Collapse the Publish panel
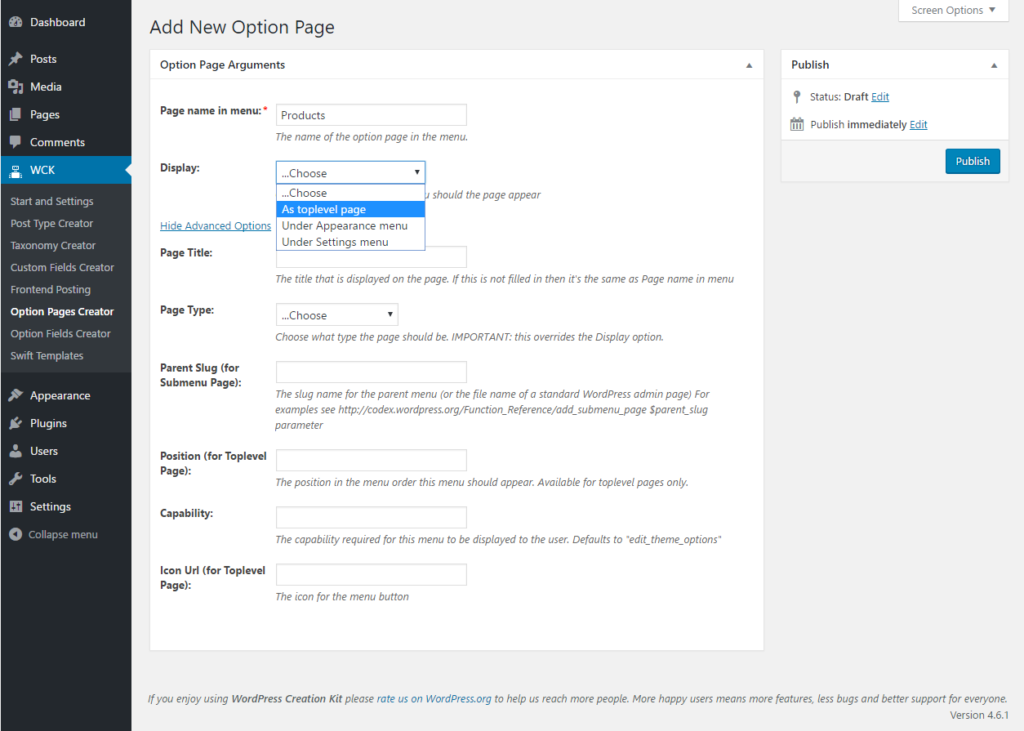 click(994, 64)
